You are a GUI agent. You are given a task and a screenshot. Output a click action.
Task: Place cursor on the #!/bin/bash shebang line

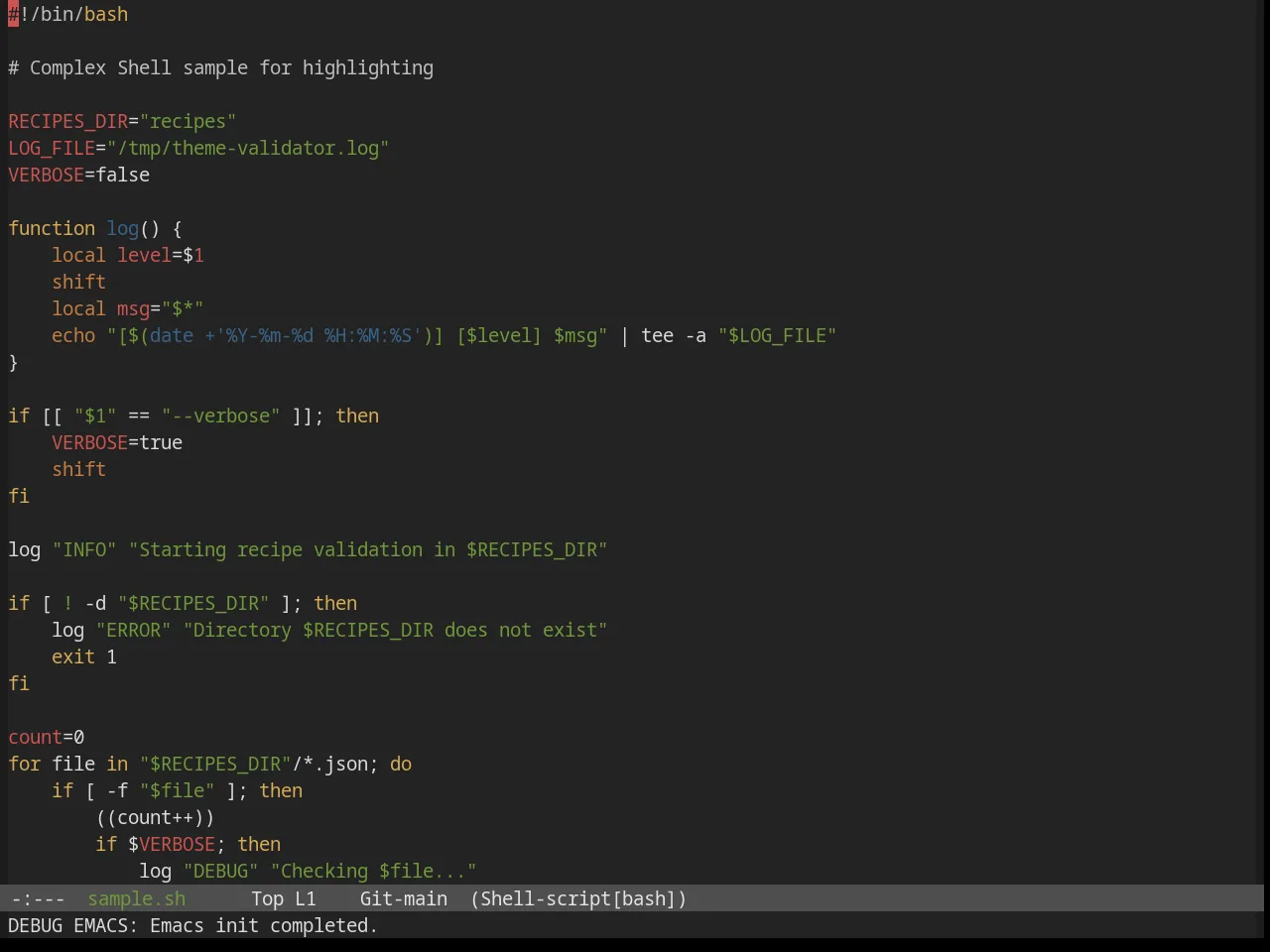tap(68, 14)
